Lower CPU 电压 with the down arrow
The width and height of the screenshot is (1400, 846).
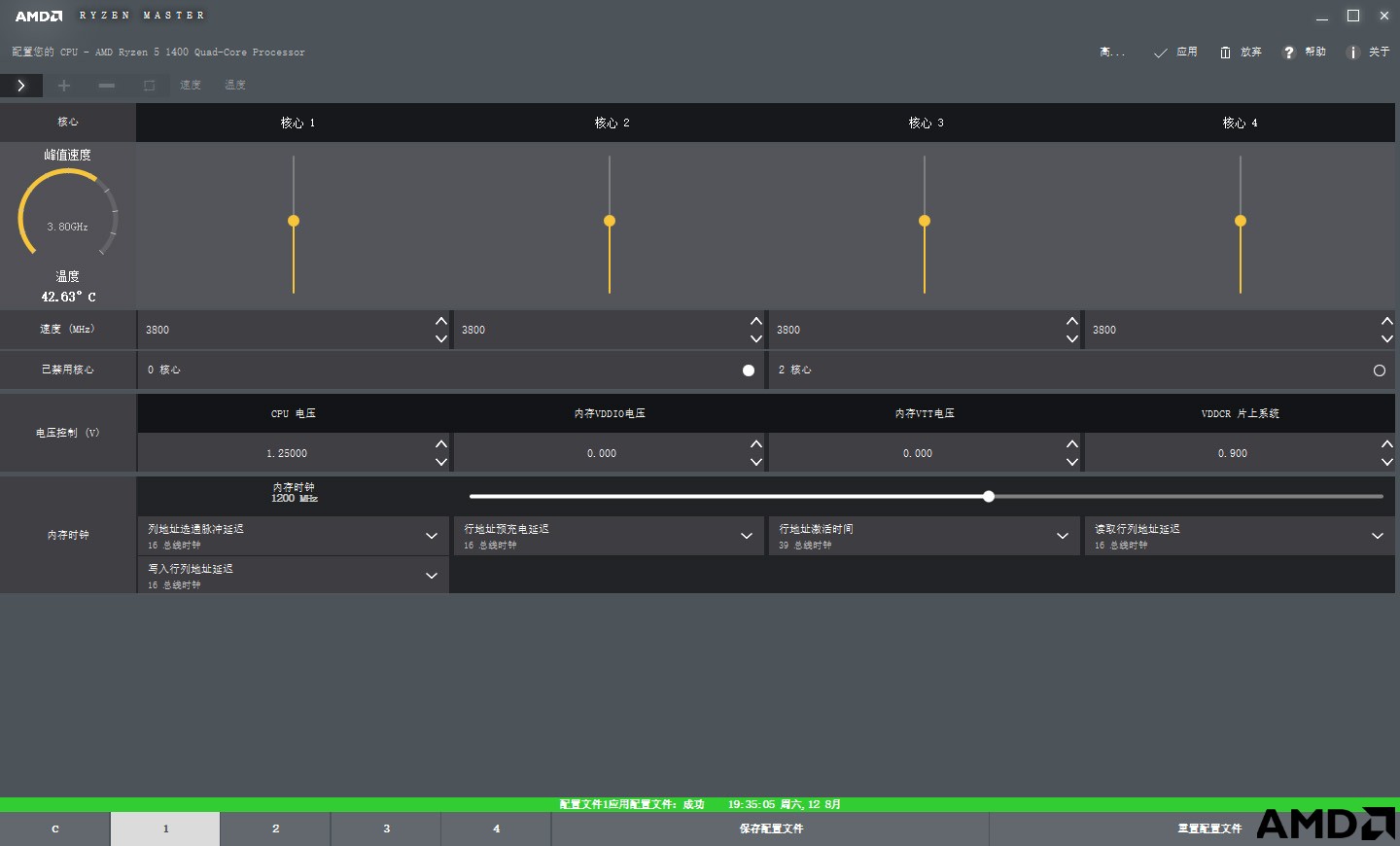[441, 463]
